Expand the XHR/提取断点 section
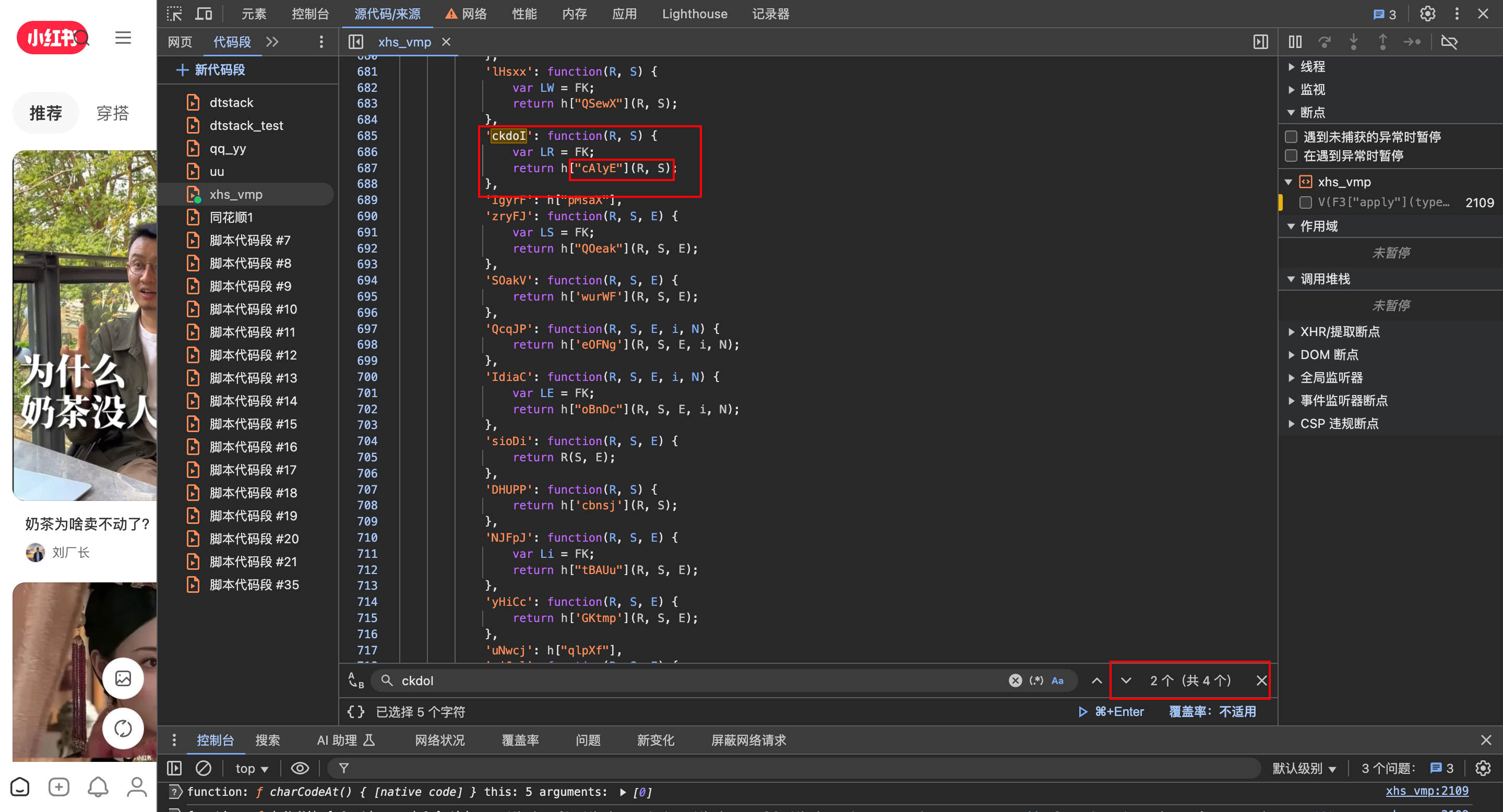1503x812 pixels. 1340,332
